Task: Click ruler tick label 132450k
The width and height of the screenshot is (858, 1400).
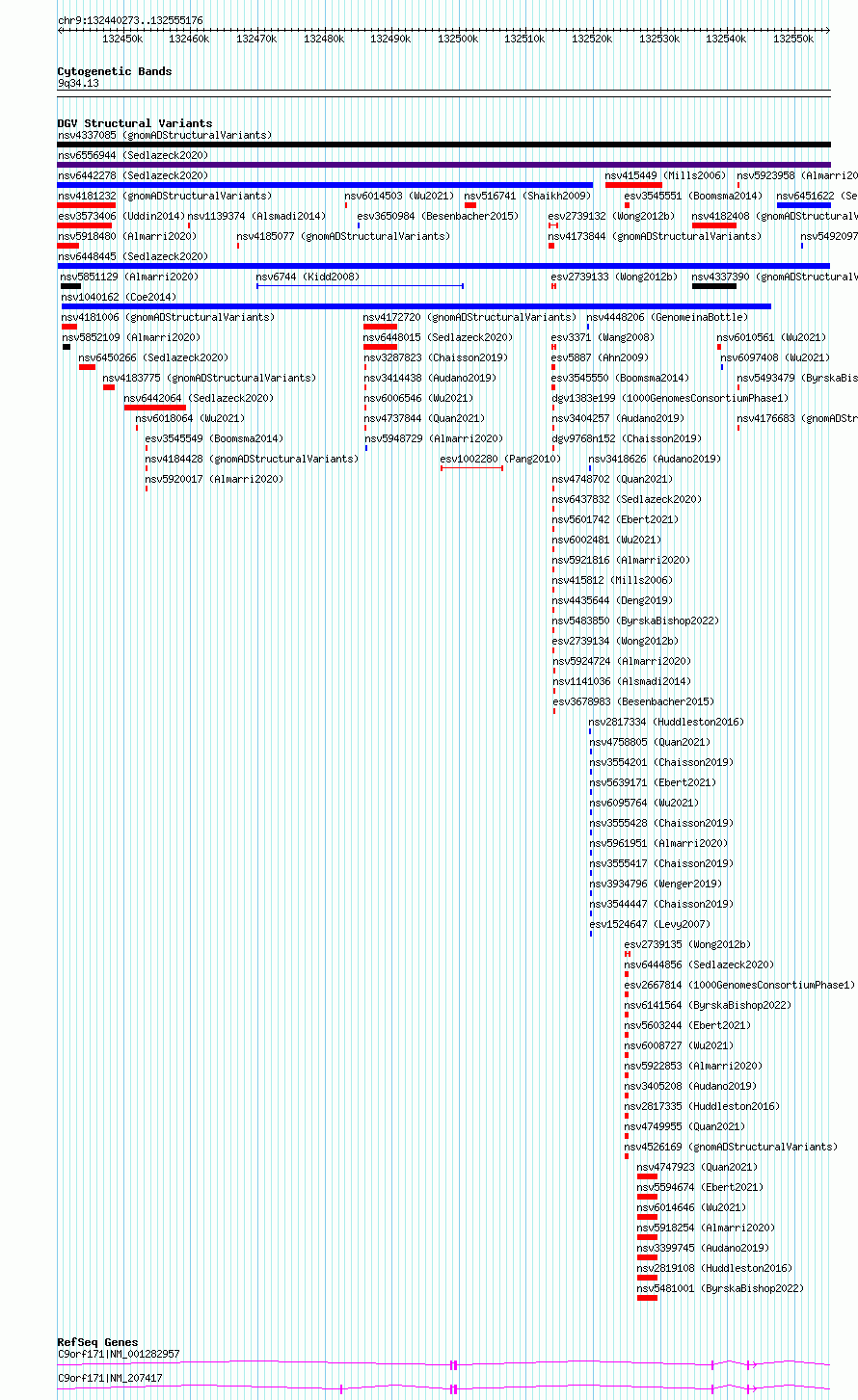Action: [x=122, y=39]
